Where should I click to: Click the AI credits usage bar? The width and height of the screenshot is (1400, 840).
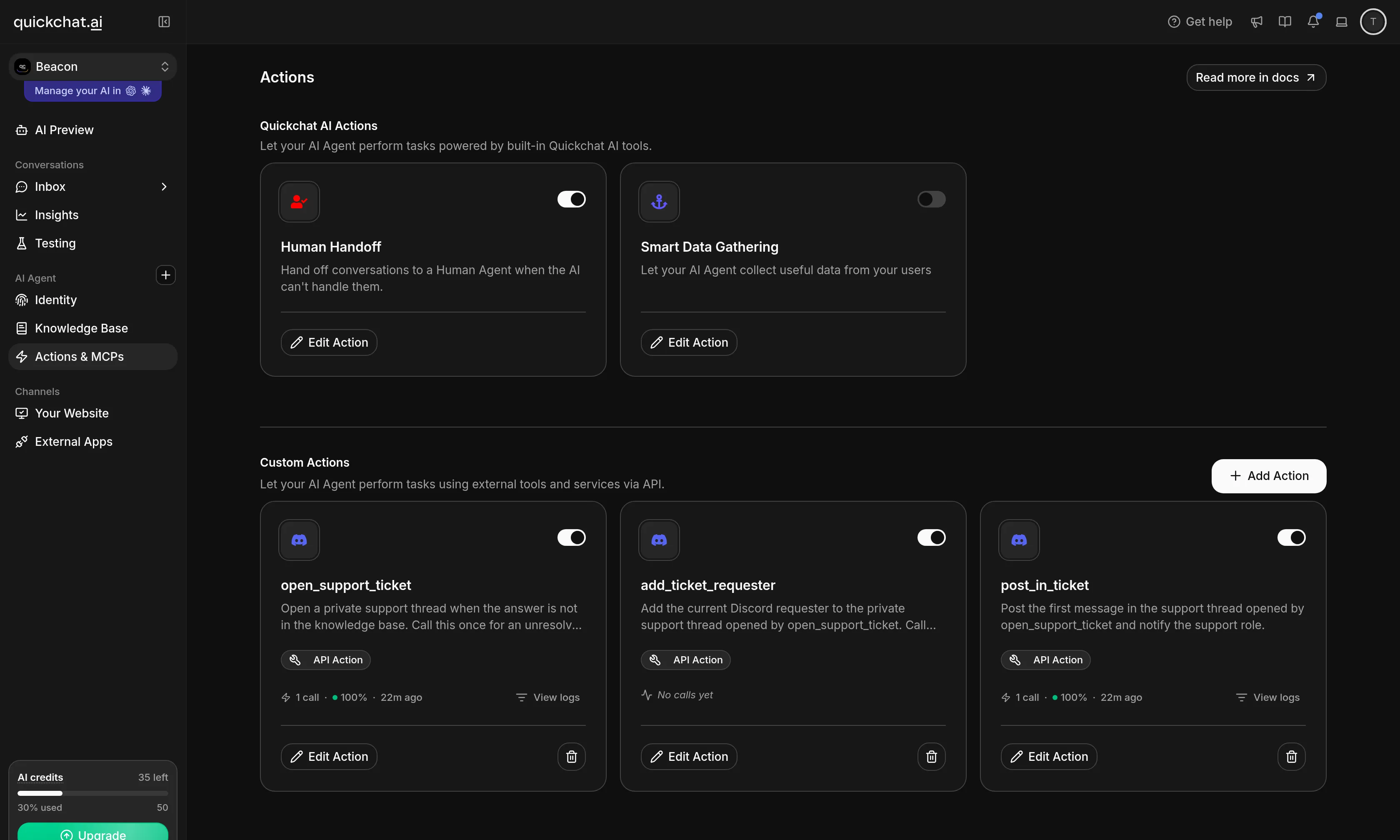[x=93, y=793]
